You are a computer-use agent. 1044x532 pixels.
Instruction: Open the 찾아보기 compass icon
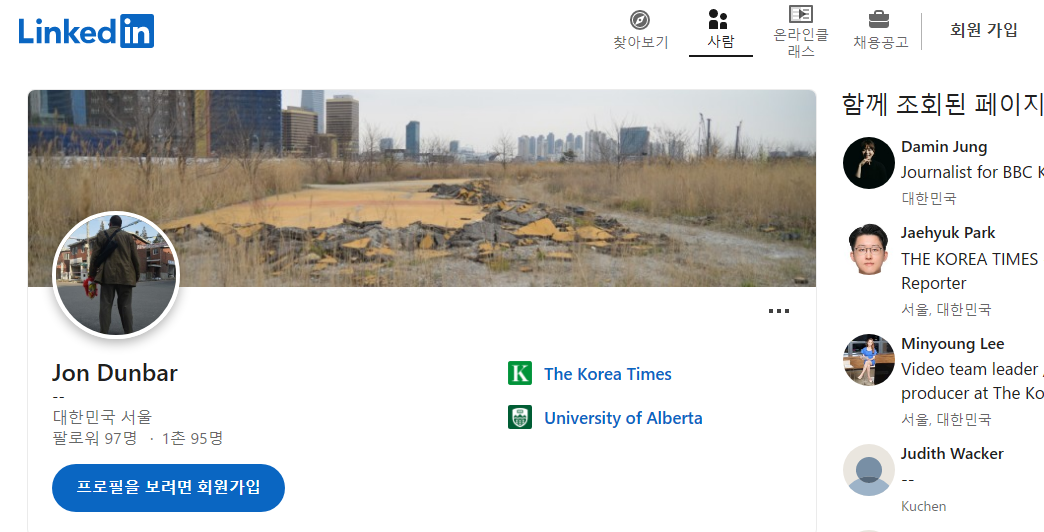point(640,20)
